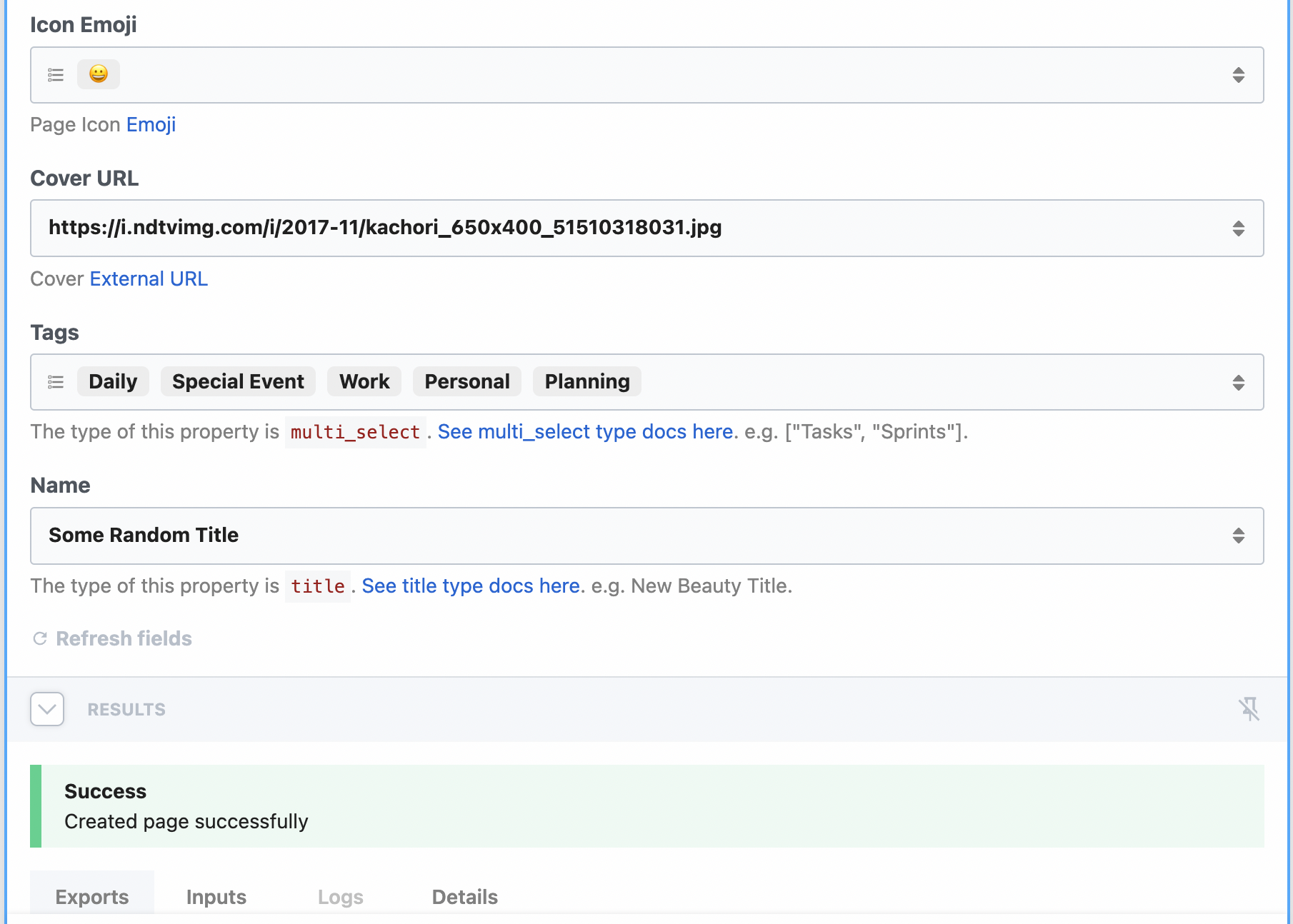Screen dimensions: 1293x924
Task: Click the title code label
Action: [318, 586]
